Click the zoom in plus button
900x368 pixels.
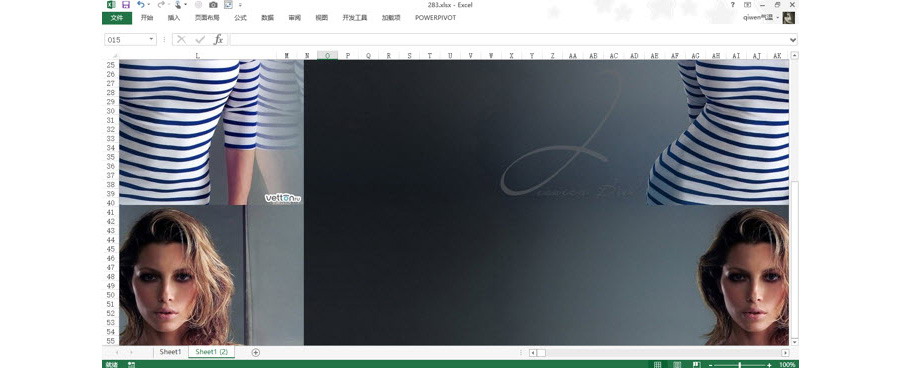tap(769, 365)
